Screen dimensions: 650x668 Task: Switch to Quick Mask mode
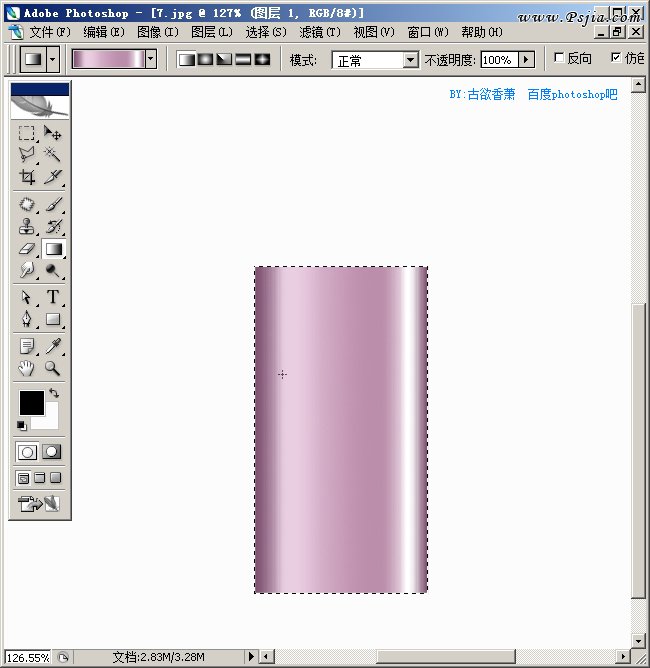pyautogui.click(x=52, y=452)
